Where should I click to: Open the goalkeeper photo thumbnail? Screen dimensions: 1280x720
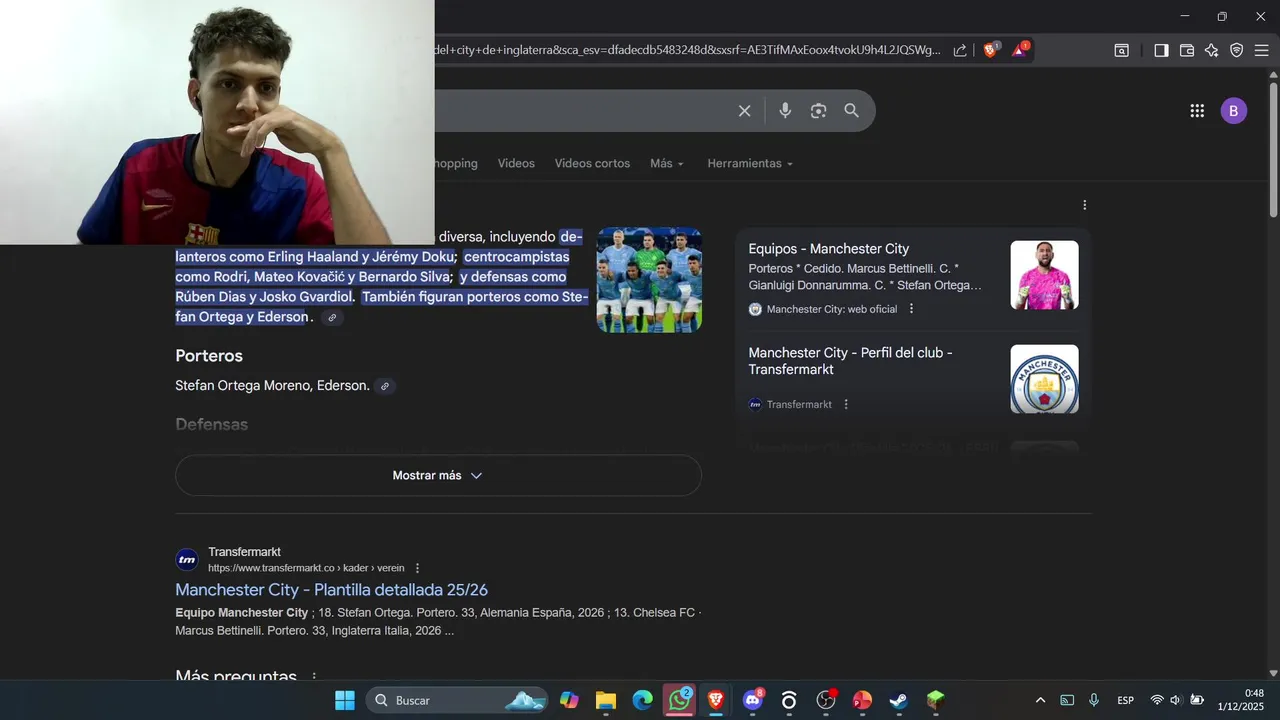(1044, 275)
